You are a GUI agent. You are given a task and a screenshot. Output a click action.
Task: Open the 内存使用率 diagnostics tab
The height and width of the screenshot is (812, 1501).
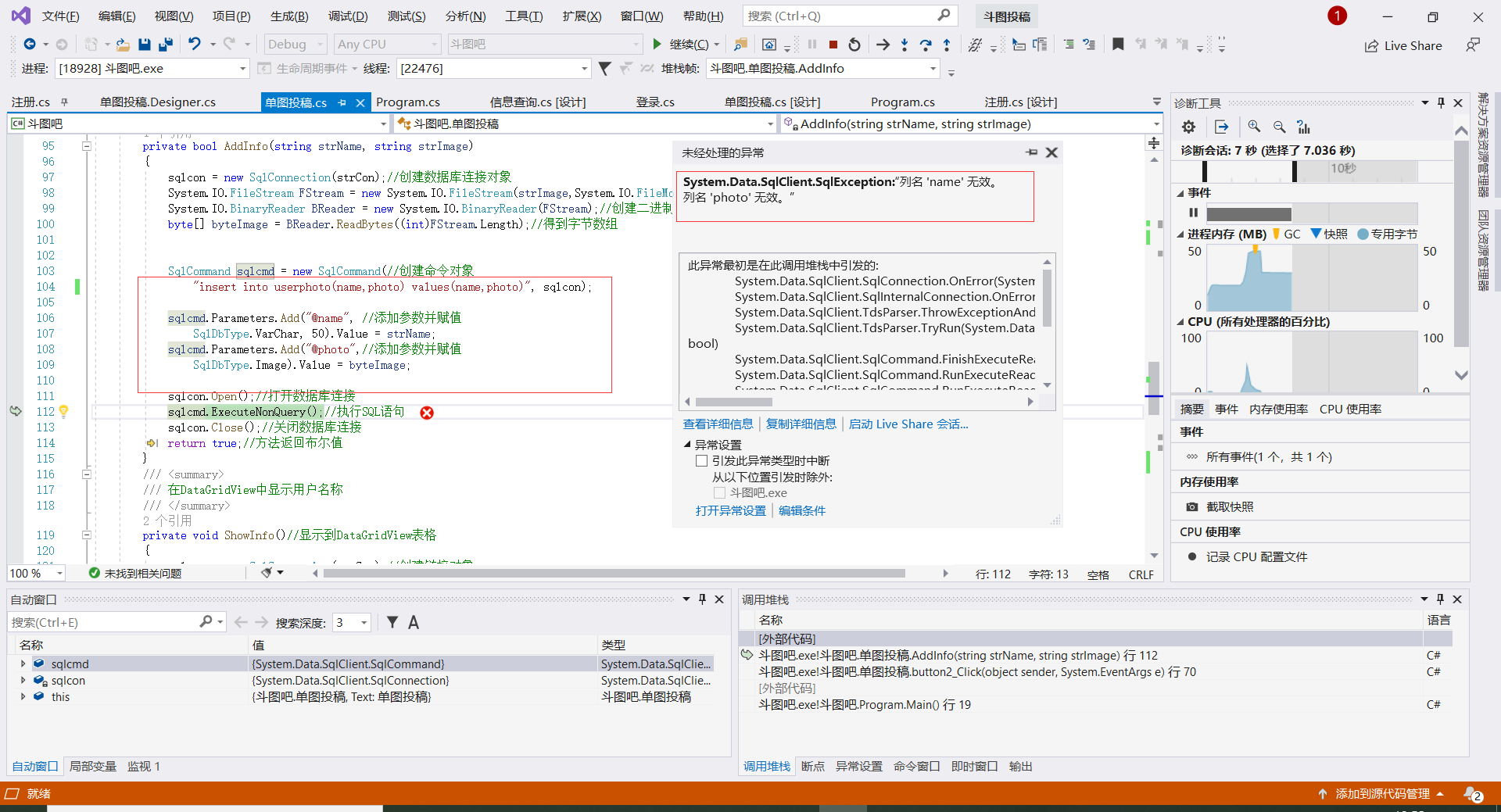pyautogui.click(x=1278, y=409)
